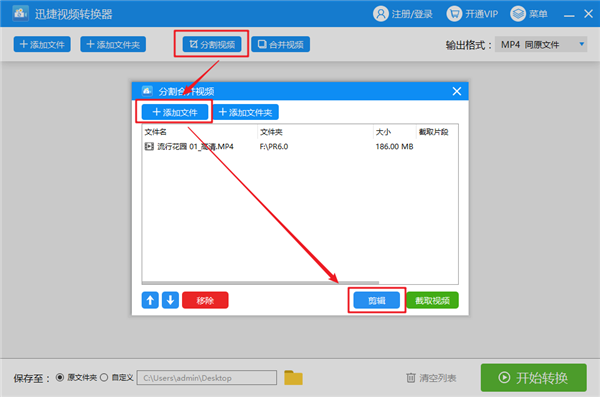The image size is (600, 397).
Task: Open the 菜单 menu
Action: [x=529, y=14]
